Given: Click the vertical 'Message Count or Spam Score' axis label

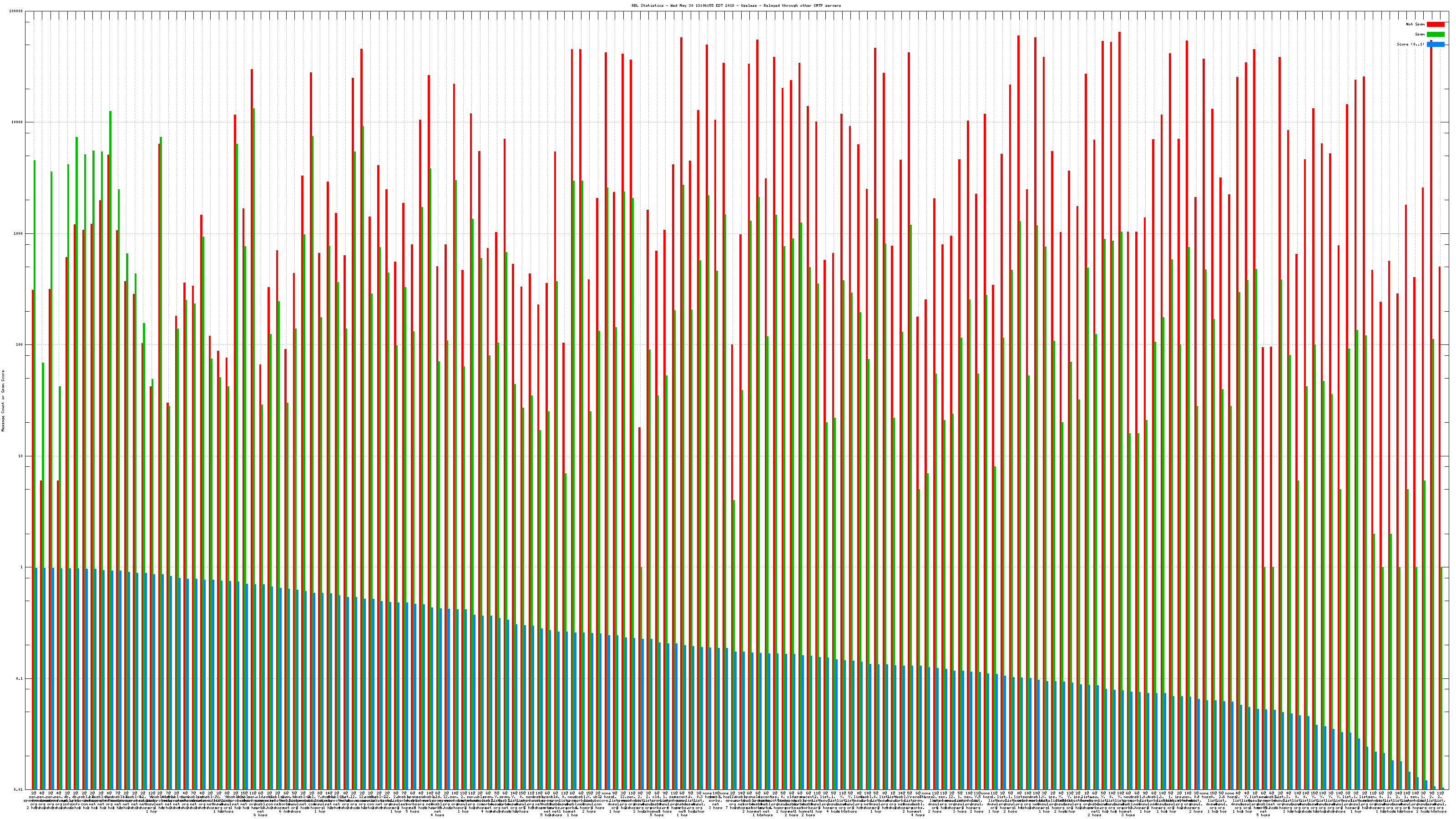Looking at the screenshot, I should [x=3, y=401].
